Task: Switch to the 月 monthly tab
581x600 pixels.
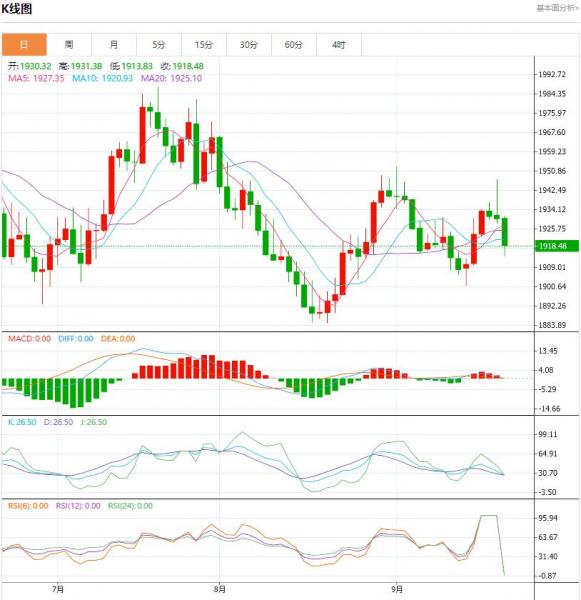Action: 114,44
